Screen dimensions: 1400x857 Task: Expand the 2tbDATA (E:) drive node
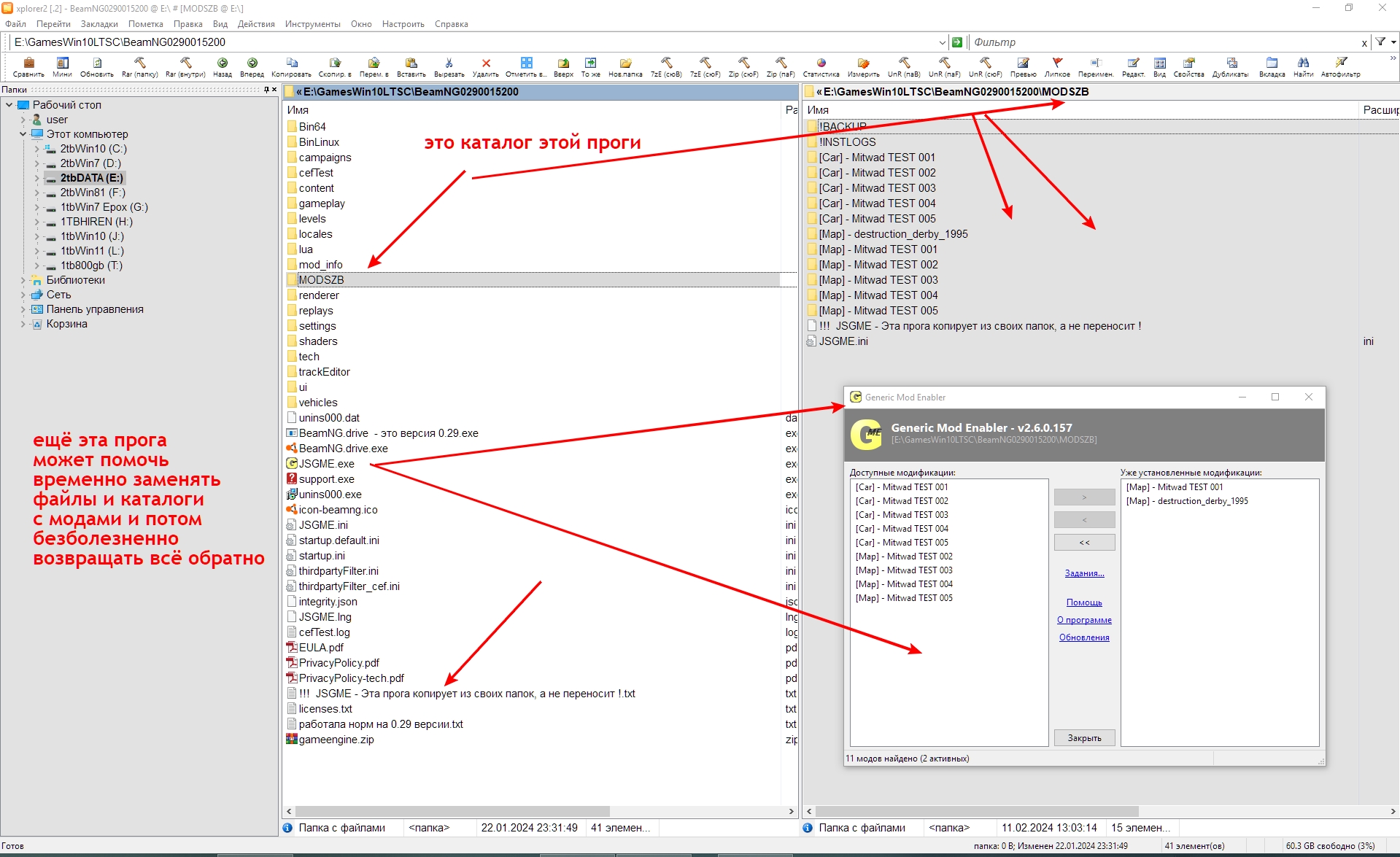[x=36, y=178]
